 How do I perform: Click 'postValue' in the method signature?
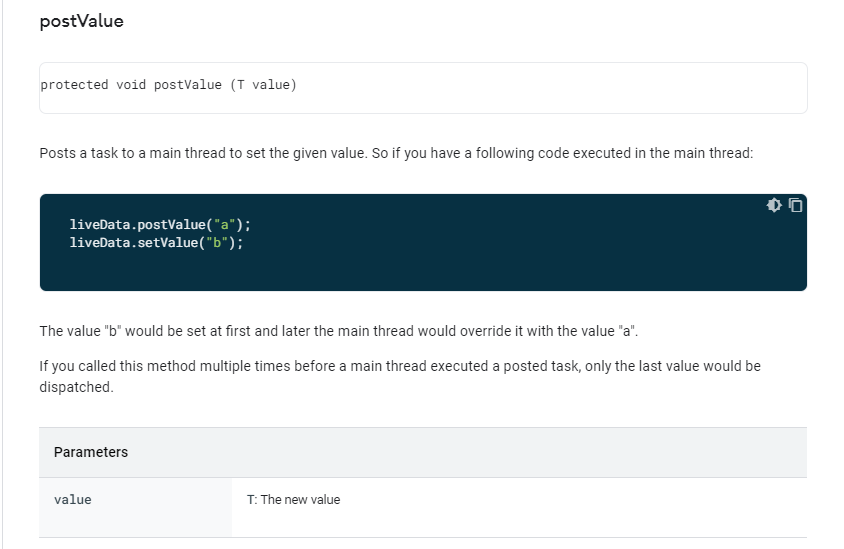coord(188,85)
